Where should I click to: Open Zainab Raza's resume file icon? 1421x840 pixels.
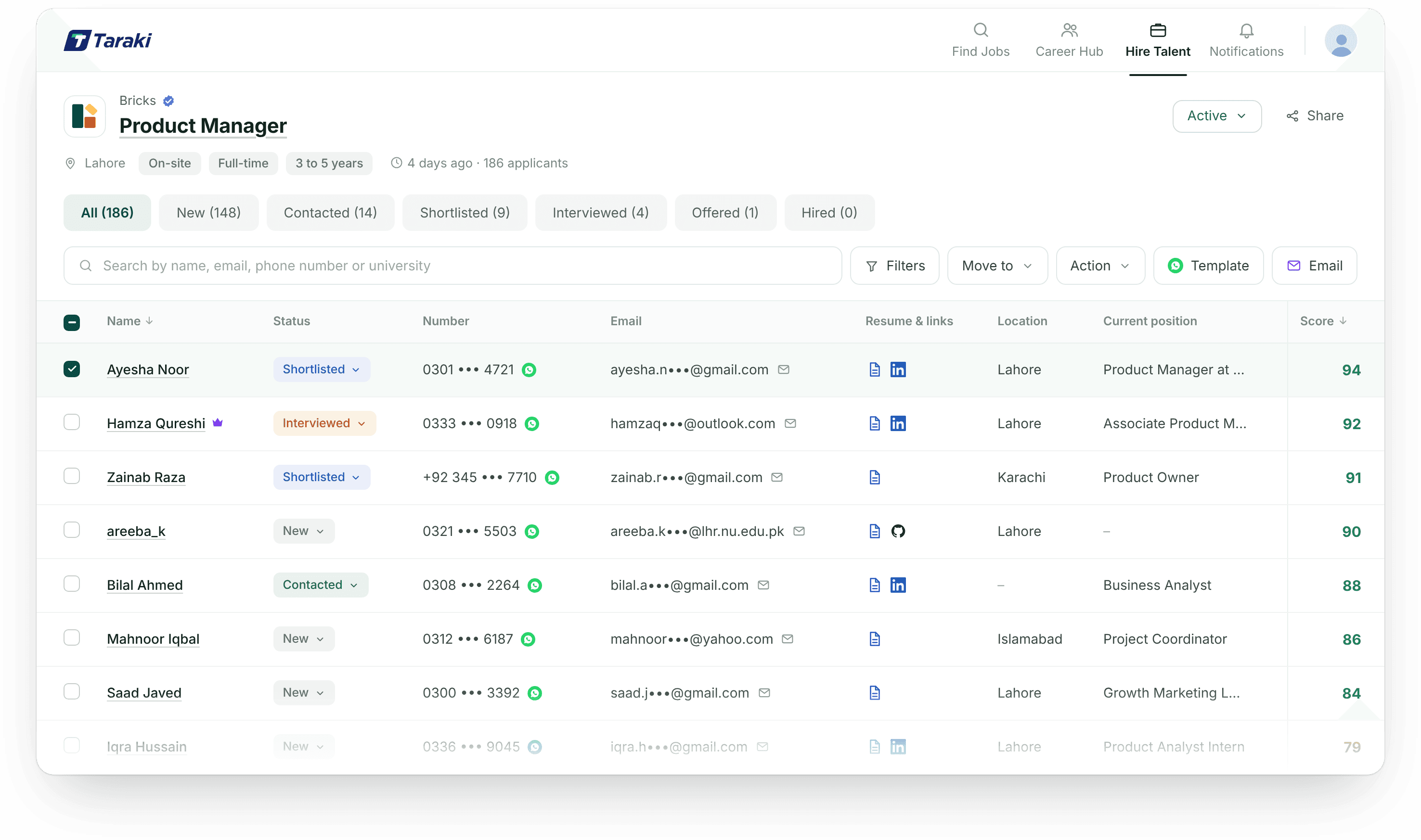875,477
